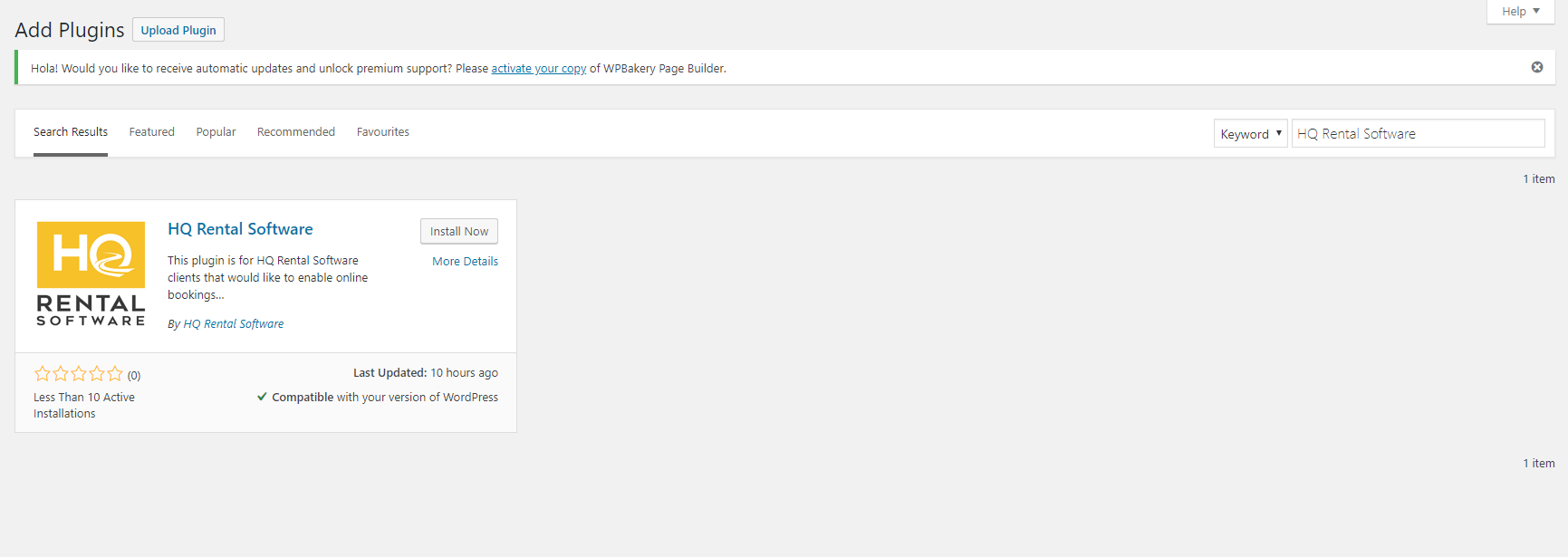Open the Favourites tab

coord(383,132)
